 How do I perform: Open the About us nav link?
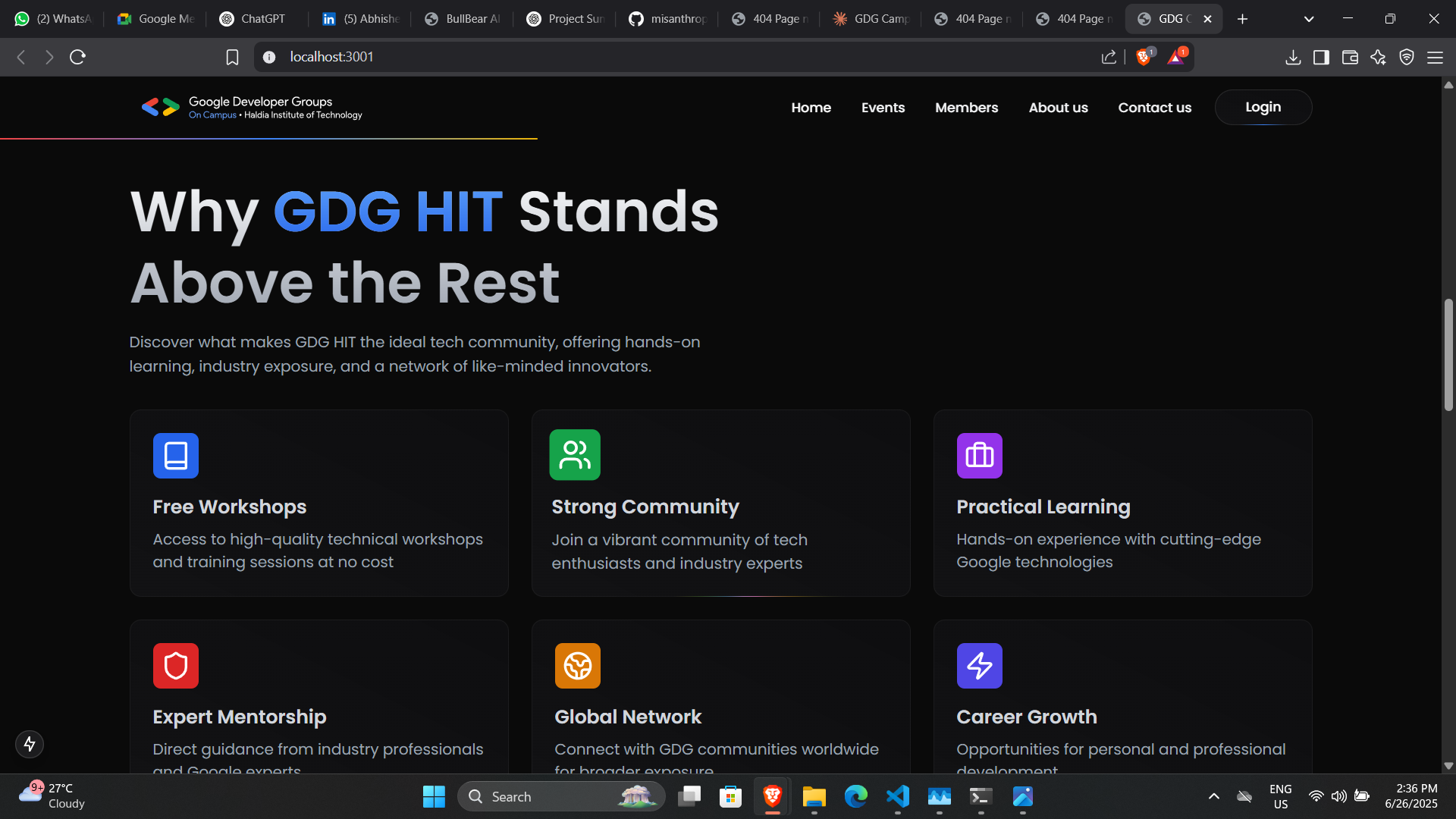pyautogui.click(x=1058, y=108)
